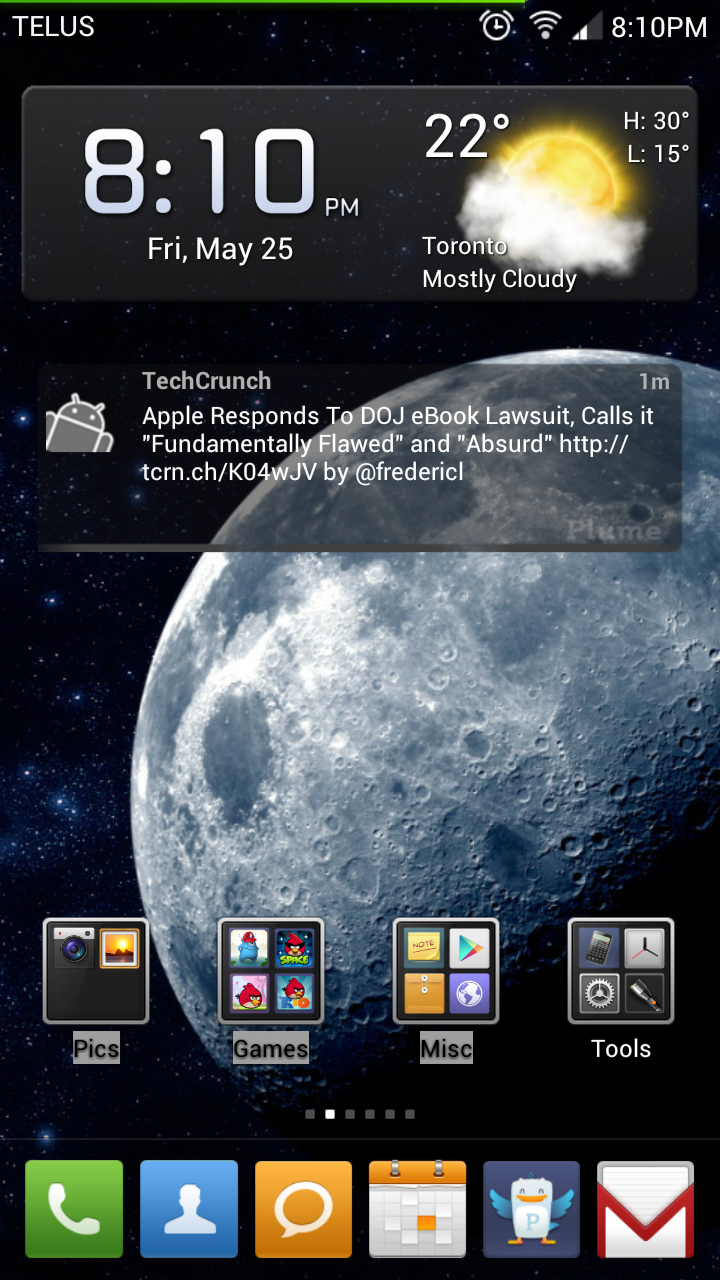720x1280 pixels.
Task: Open the Tools folder
Action: 621,970
